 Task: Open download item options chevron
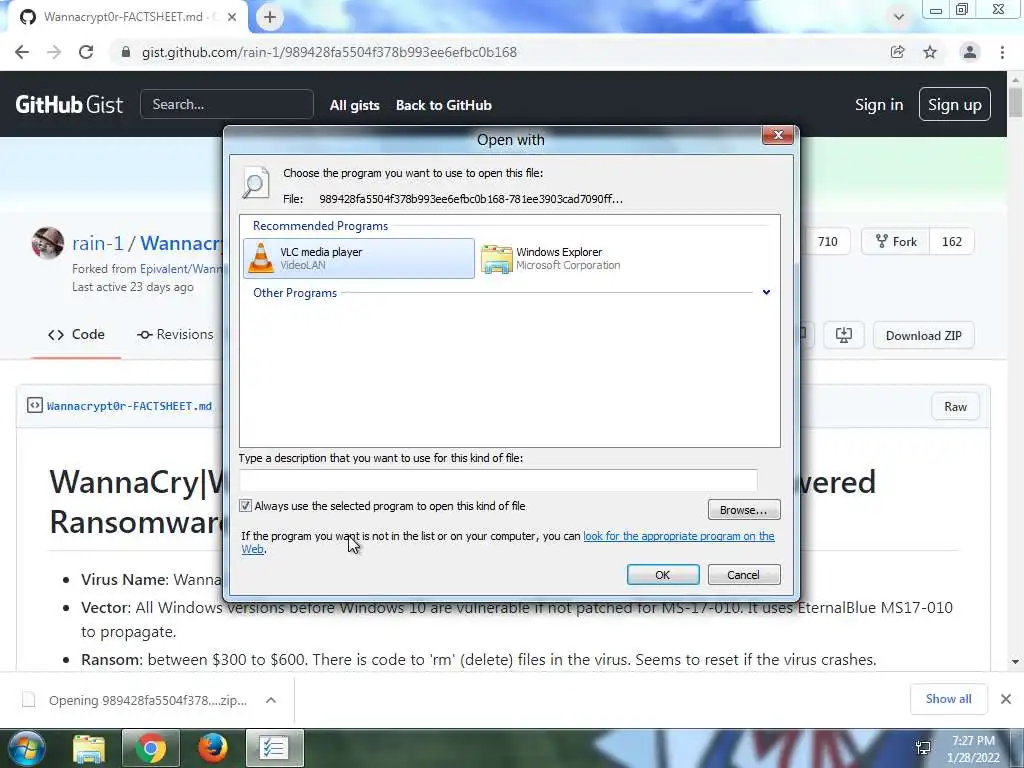[271, 700]
